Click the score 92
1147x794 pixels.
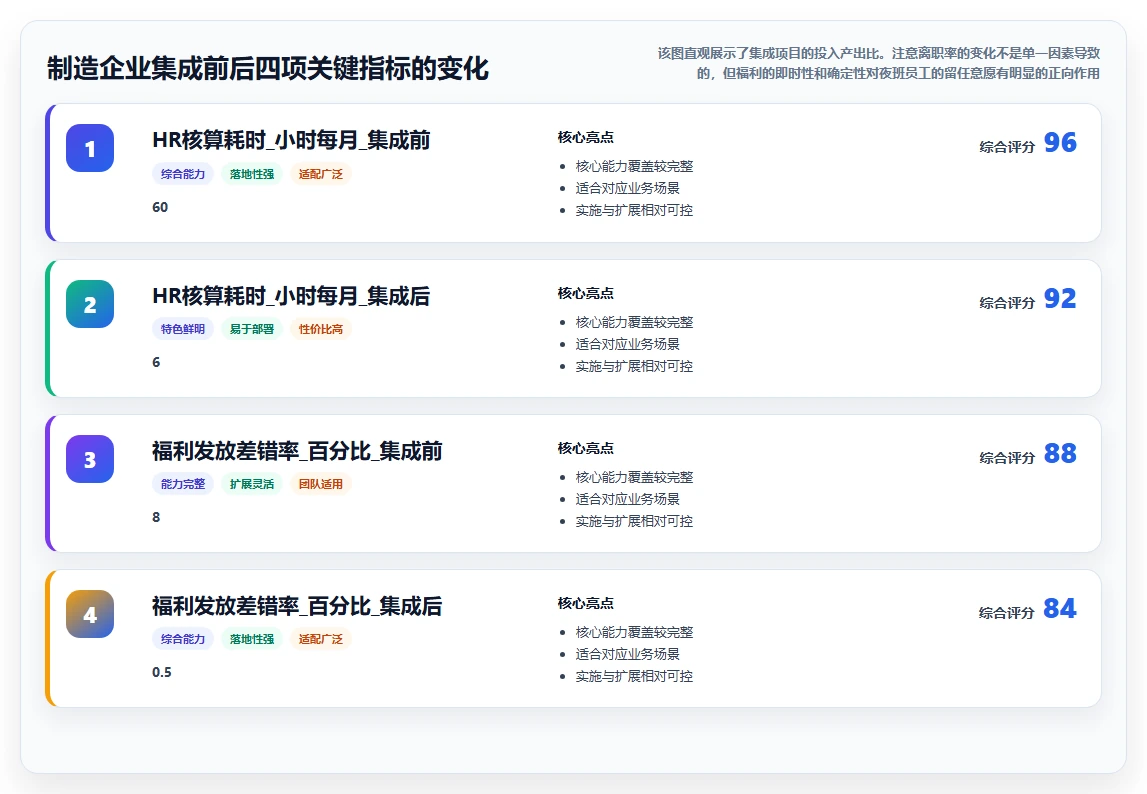pos(1060,298)
